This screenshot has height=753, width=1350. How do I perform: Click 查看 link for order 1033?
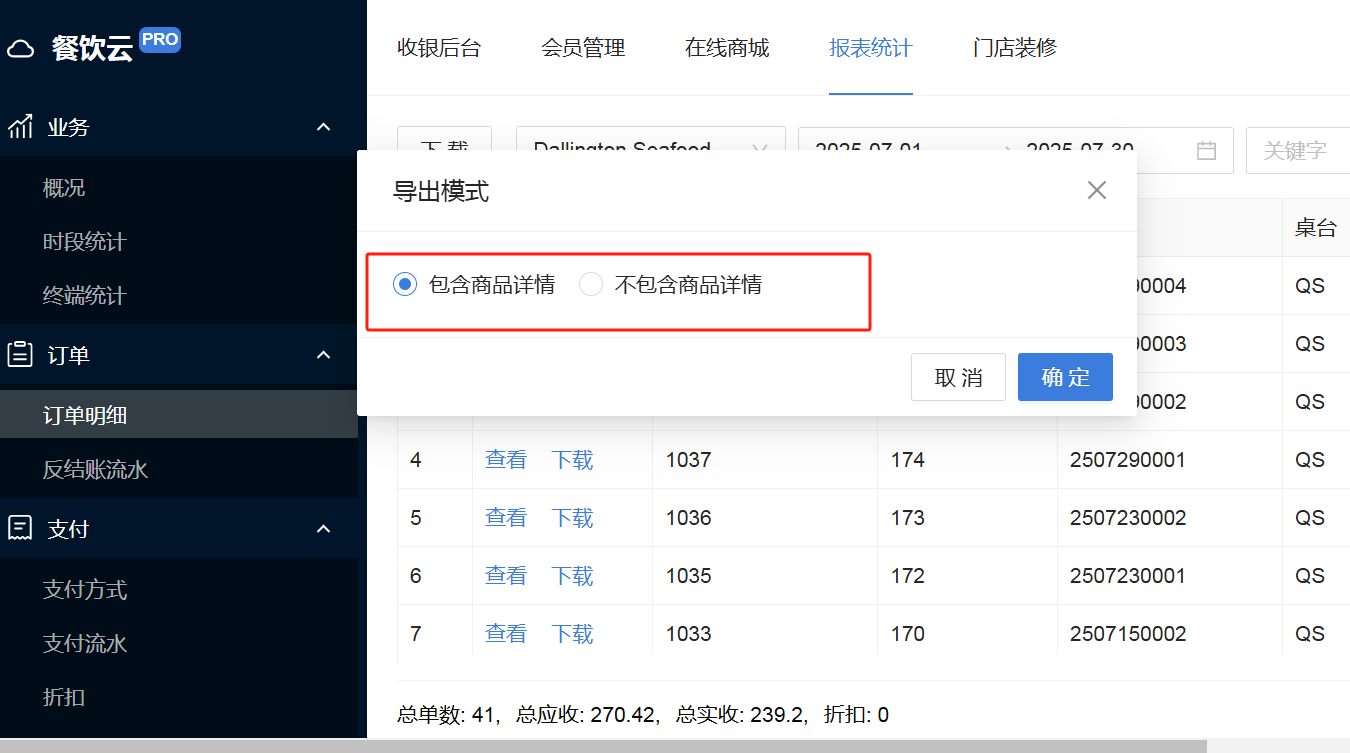point(506,634)
